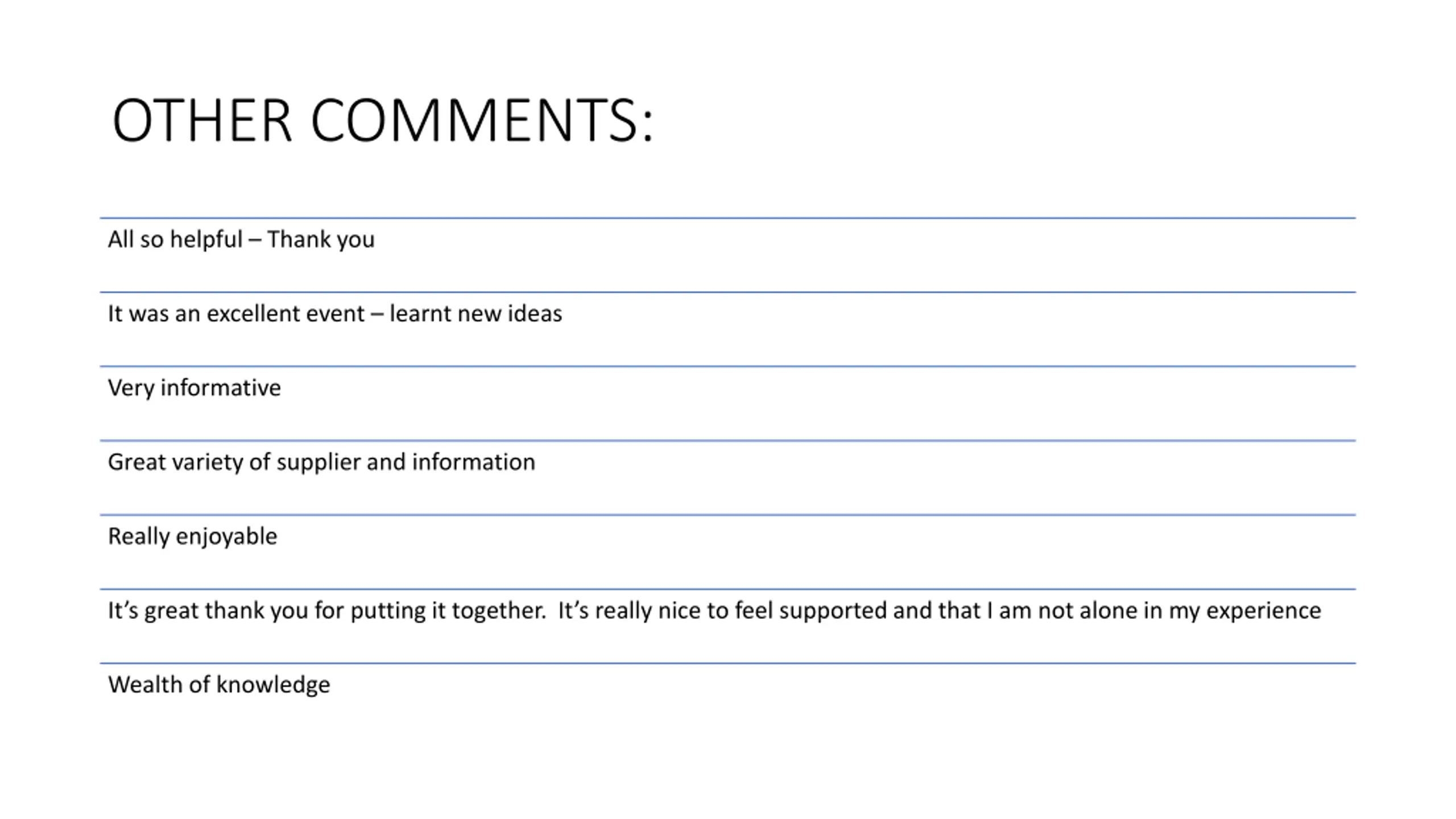Click the words 'Thank you' in first comment
This screenshot has width=1456, height=819.
point(321,240)
